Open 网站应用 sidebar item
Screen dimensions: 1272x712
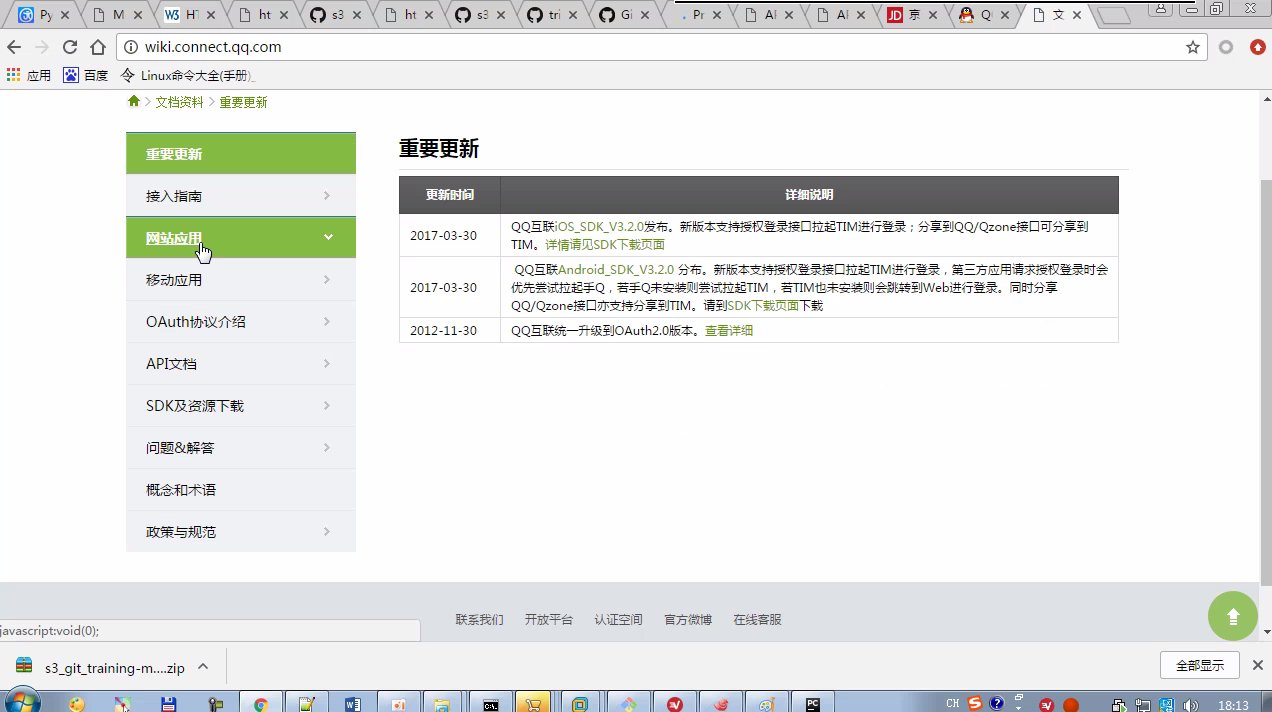pos(241,237)
